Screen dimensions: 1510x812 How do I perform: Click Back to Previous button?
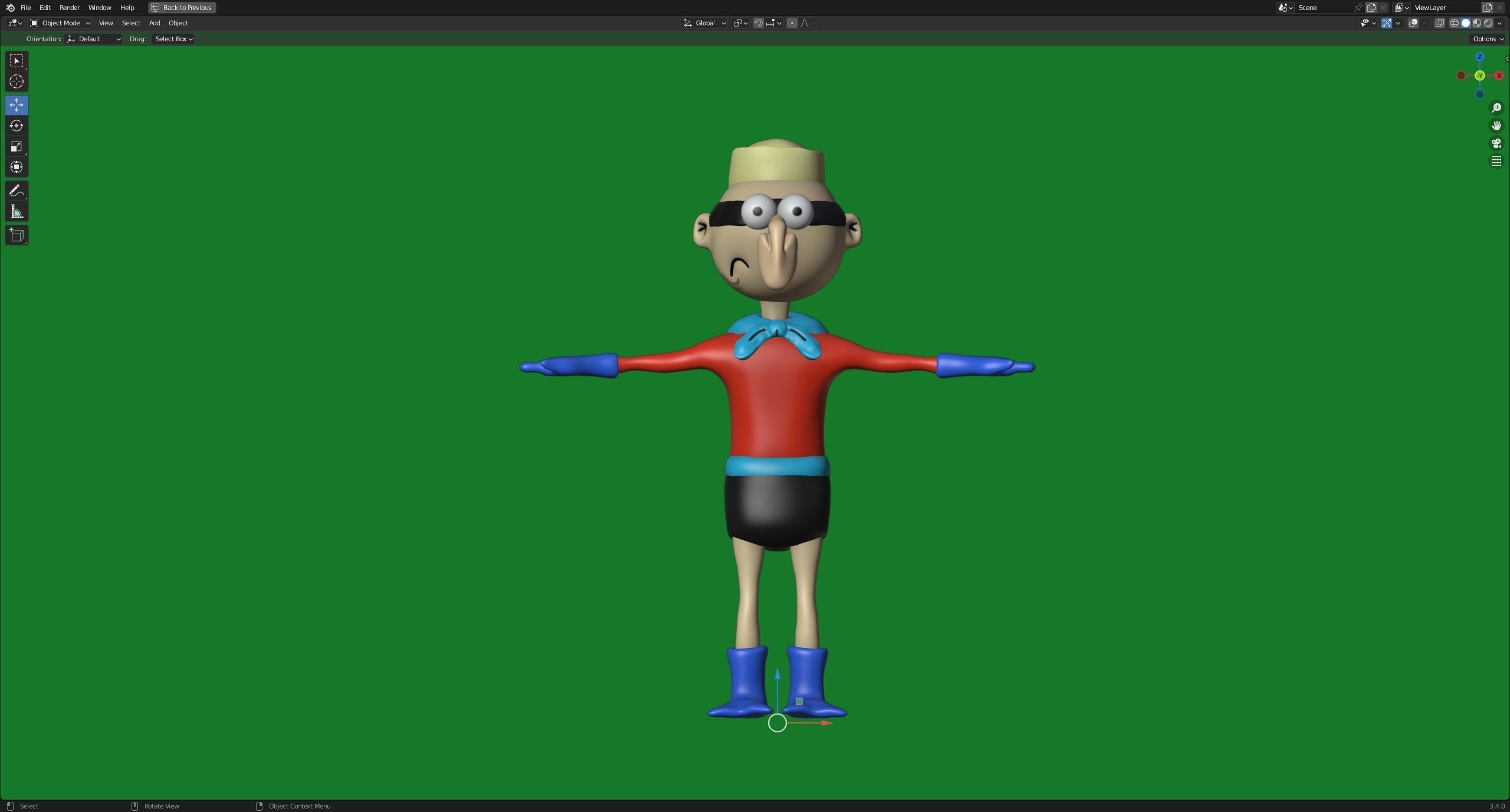[182, 8]
